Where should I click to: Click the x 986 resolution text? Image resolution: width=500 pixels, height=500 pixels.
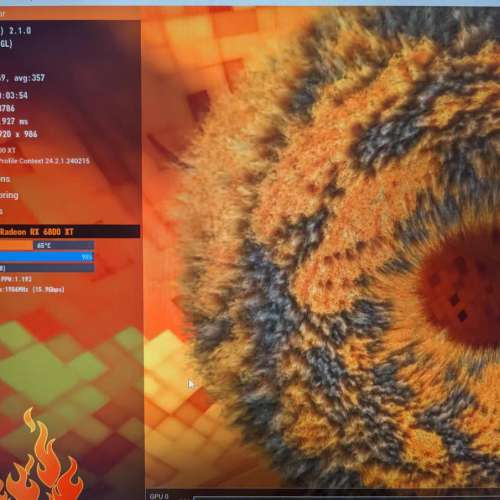25,134
